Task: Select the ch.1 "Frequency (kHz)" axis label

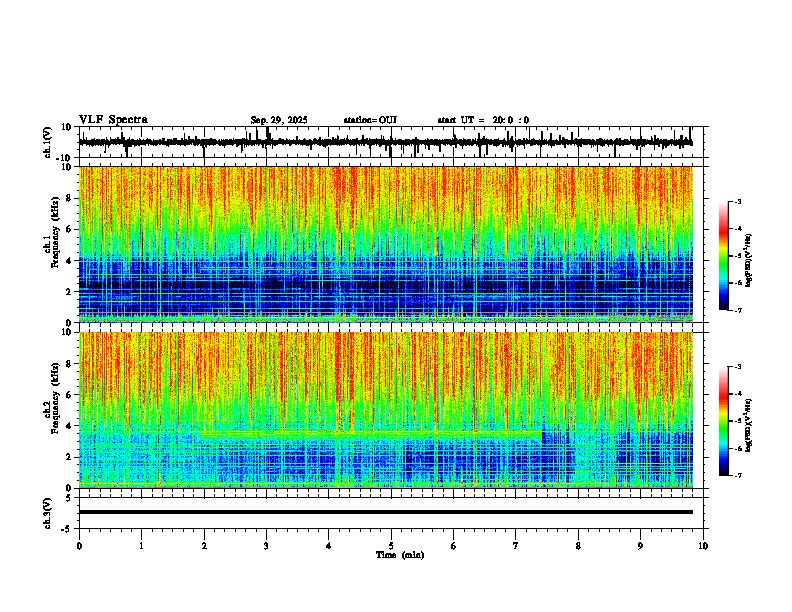Action: 55,231
